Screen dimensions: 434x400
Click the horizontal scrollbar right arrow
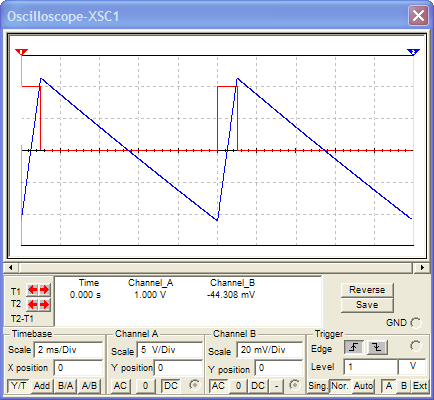point(422,267)
